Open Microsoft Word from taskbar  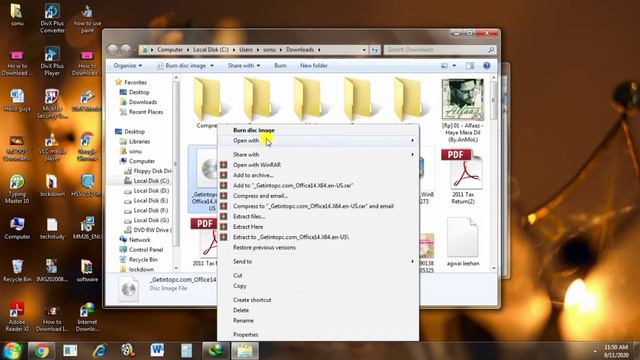click(x=157, y=351)
